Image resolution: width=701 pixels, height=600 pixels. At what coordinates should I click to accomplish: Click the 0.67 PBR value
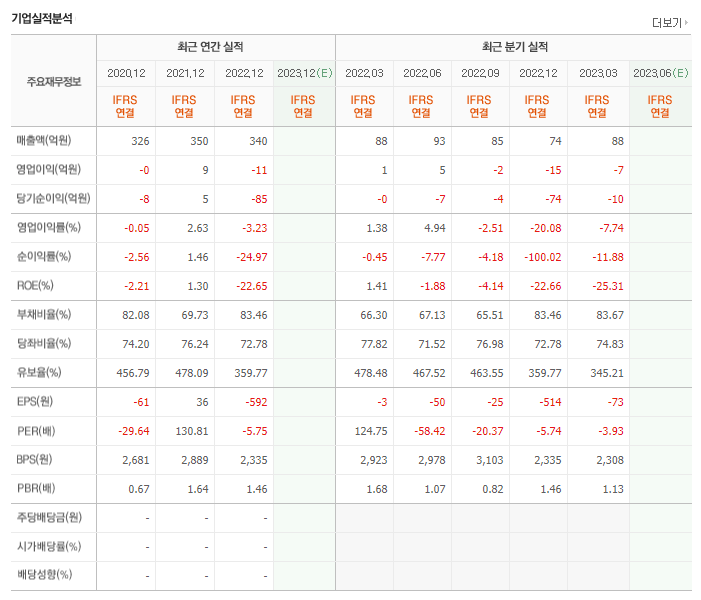tap(139, 489)
